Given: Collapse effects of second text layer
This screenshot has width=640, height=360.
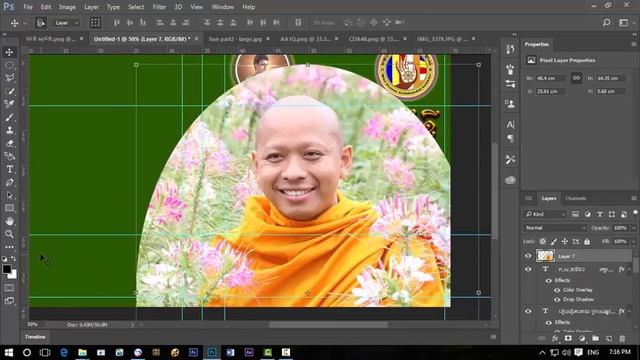Looking at the screenshot, I should pyautogui.click(x=629, y=311).
